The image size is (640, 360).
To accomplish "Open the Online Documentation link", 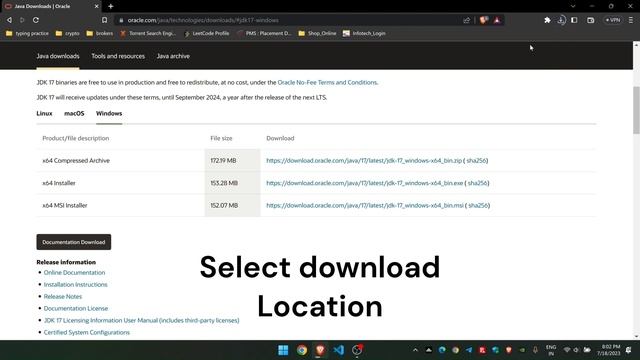I will tap(74, 273).
